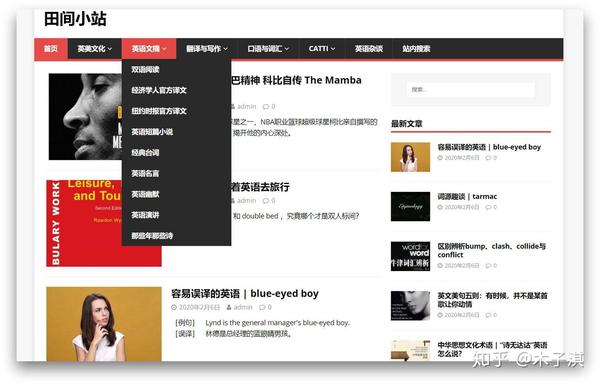The image size is (600, 385).
Task: Open the 英语去旅行 article title
Action: point(260,187)
